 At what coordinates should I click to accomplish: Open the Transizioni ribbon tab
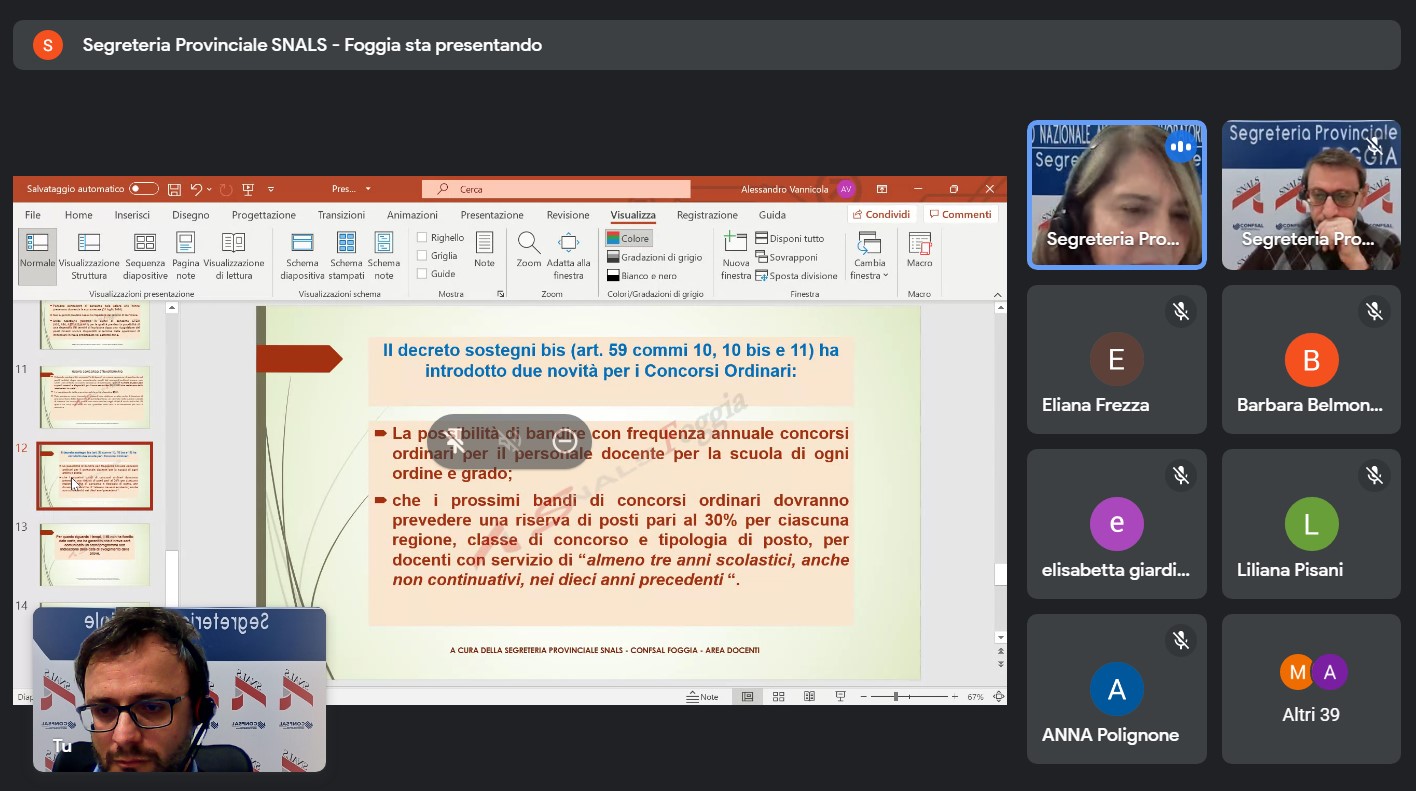pos(341,215)
